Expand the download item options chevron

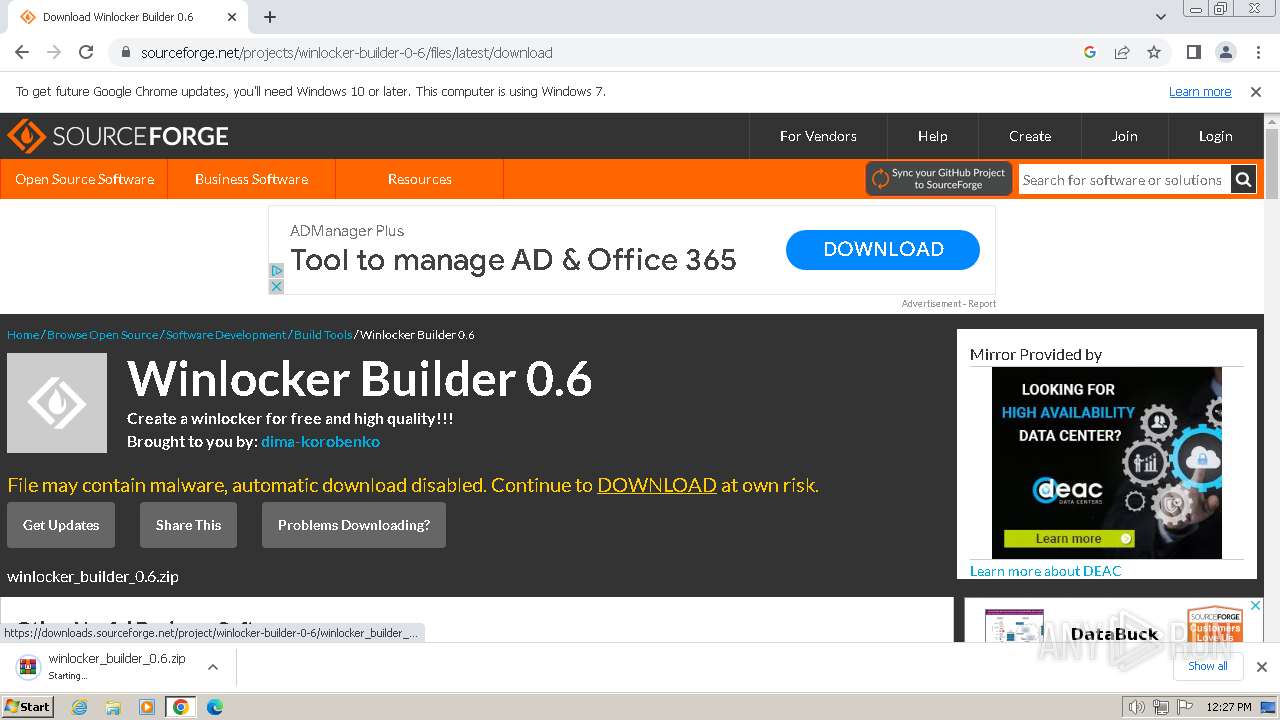click(213, 666)
